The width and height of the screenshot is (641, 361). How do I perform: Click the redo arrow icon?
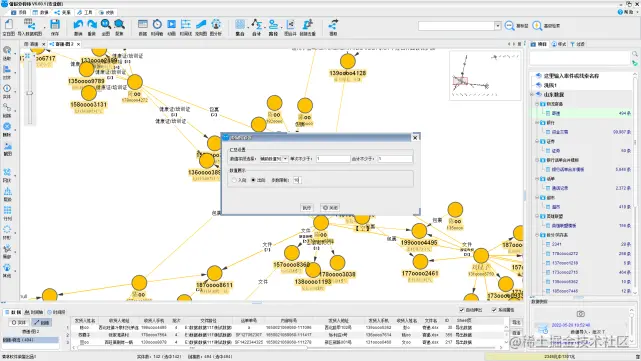point(92,25)
